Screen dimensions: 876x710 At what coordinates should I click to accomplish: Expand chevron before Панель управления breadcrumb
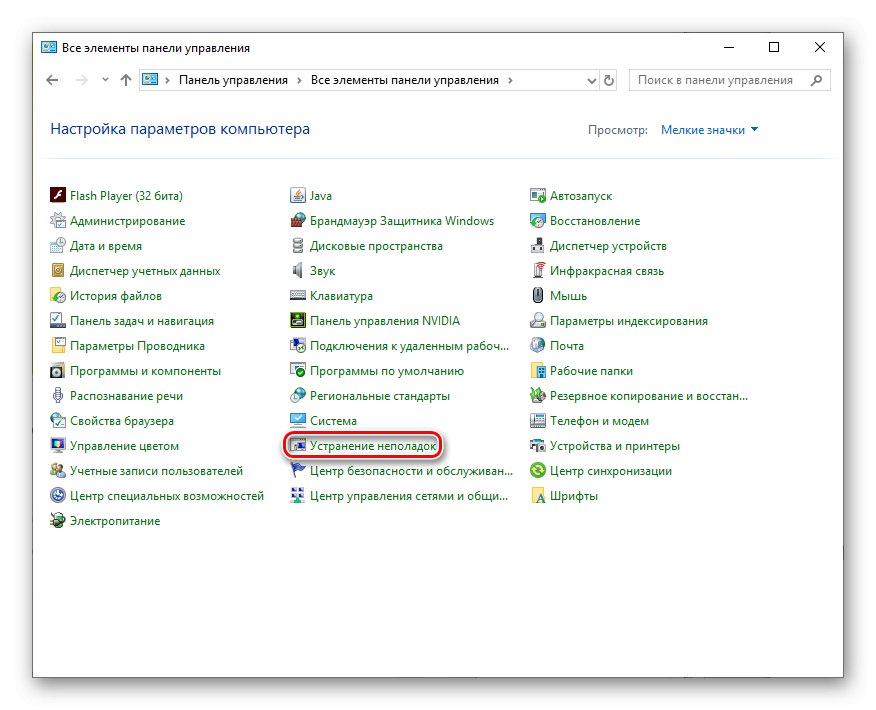coord(167,80)
